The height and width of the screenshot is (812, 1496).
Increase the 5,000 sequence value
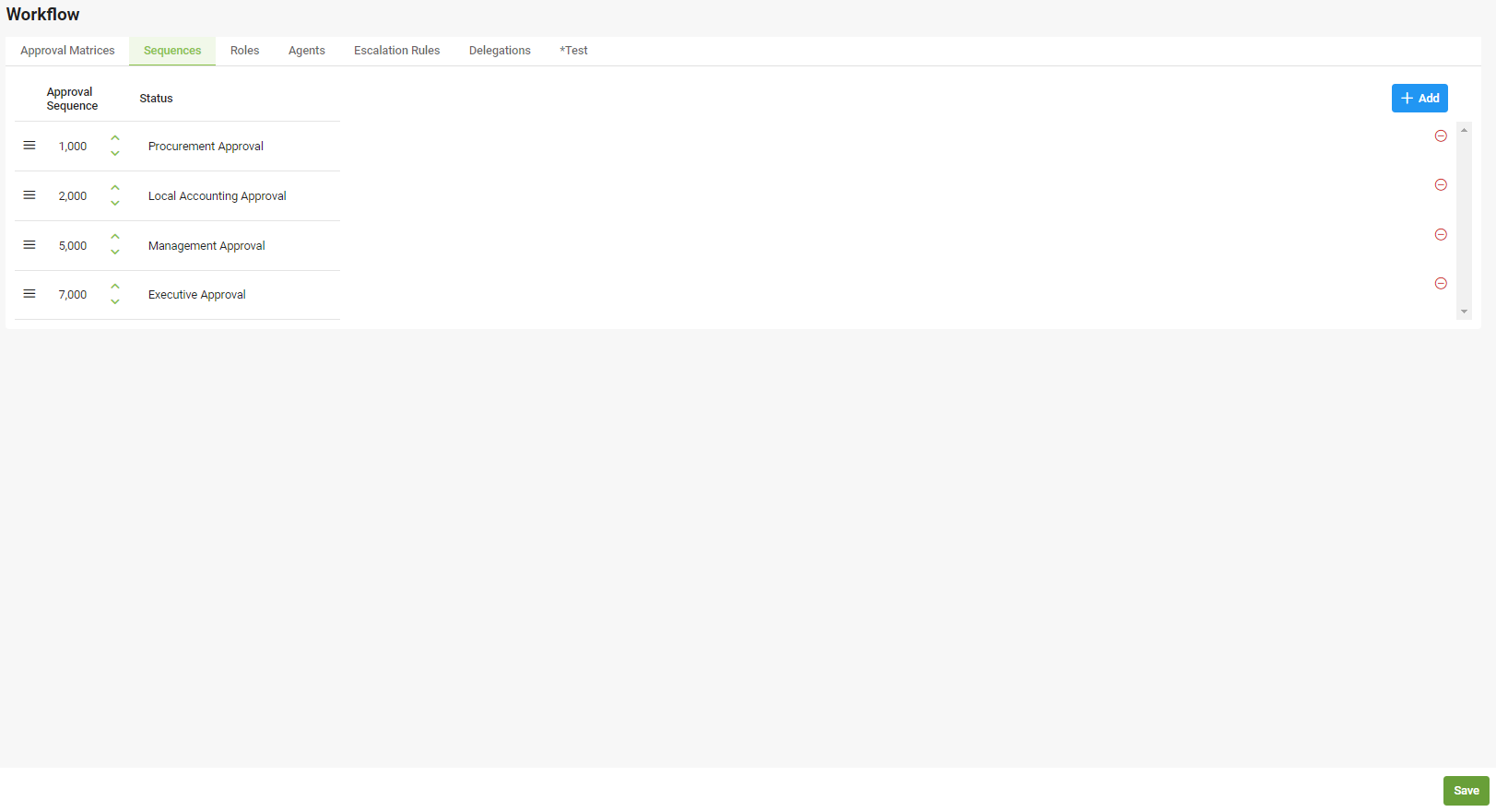click(115, 237)
